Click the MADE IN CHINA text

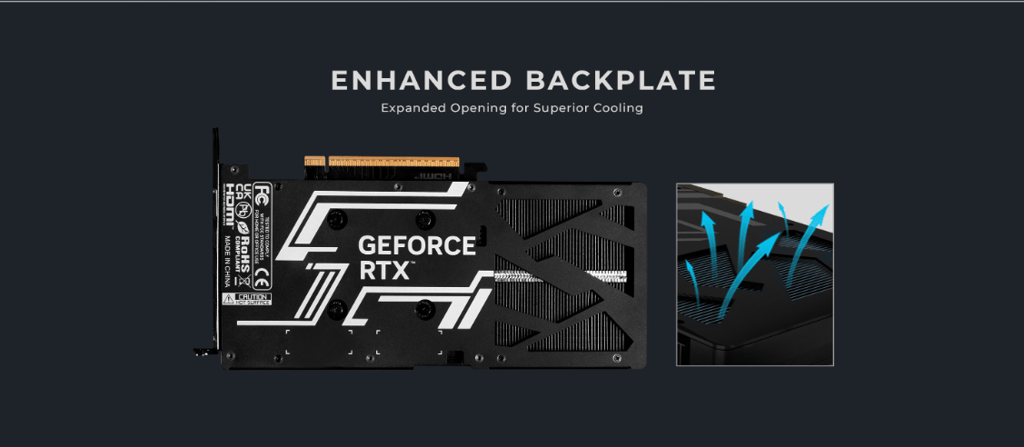click(228, 261)
